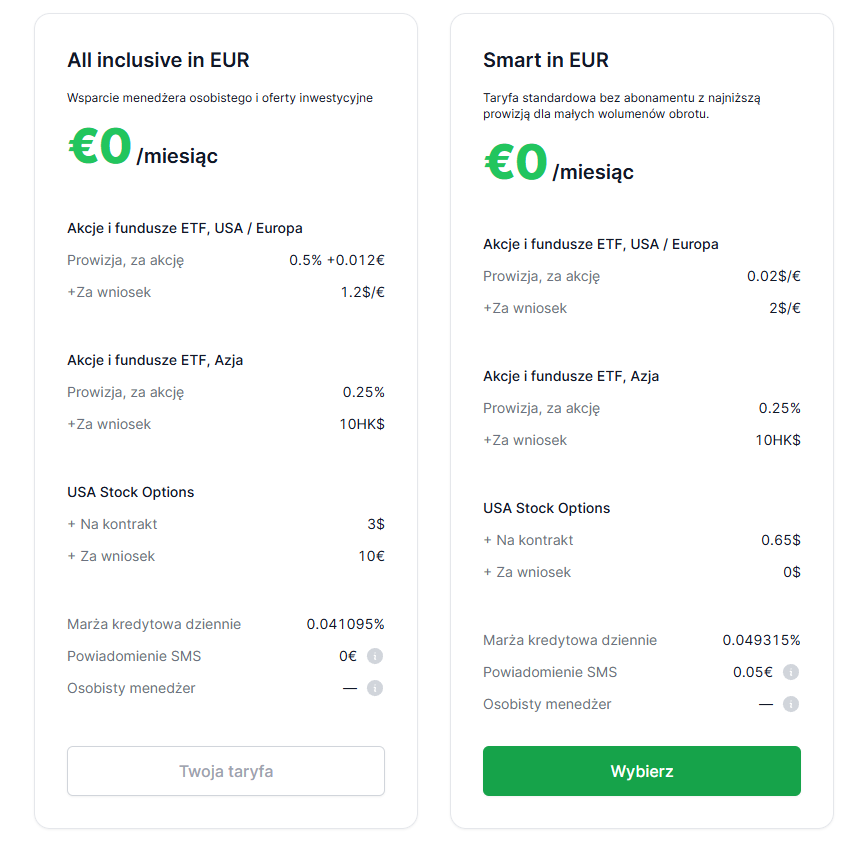Click USA Stock Options heading in Smart card
The image size is (851, 842).
(x=547, y=508)
